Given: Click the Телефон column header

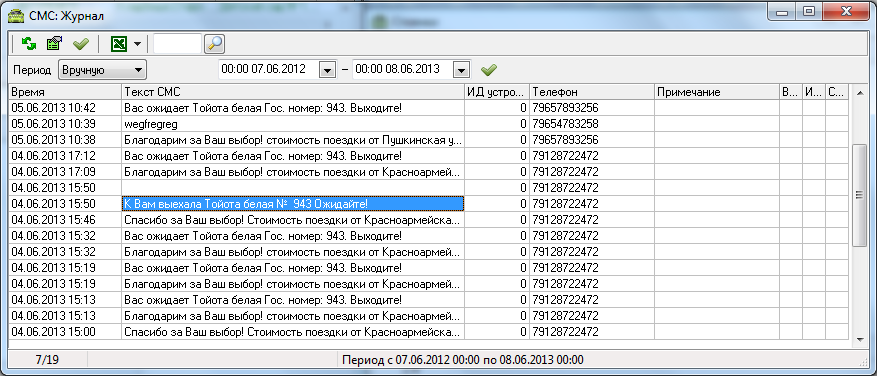Looking at the screenshot, I should pyautogui.click(x=591, y=92).
